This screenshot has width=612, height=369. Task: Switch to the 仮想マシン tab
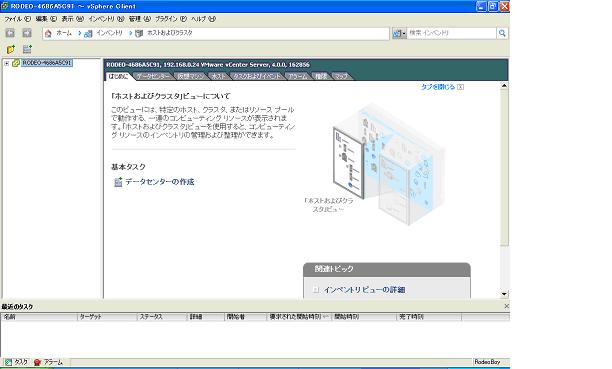click(190, 76)
